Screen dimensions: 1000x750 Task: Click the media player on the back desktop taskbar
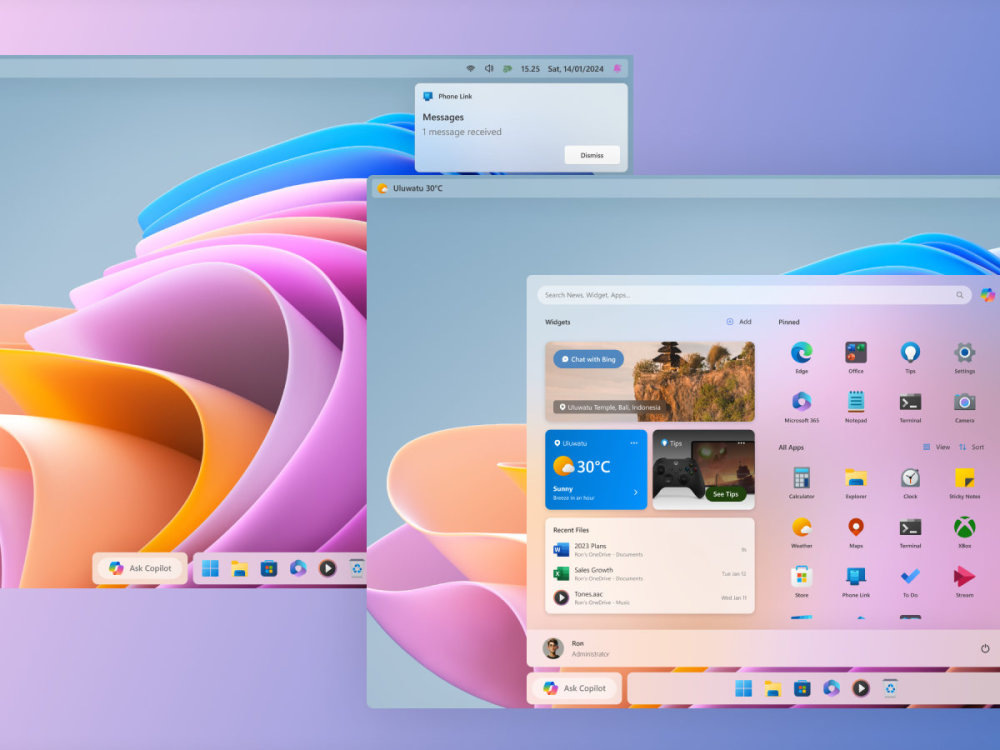coord(328,568)
